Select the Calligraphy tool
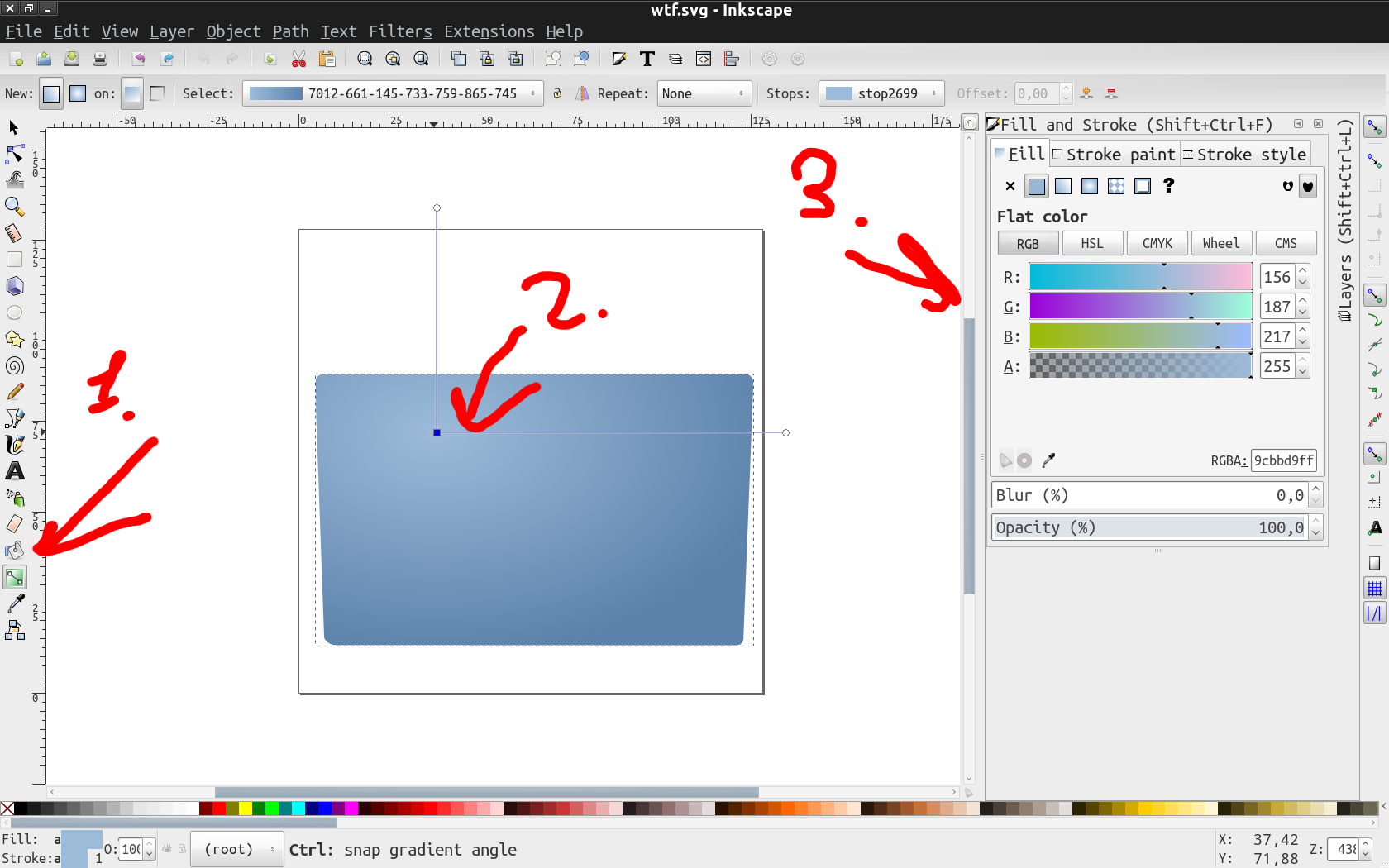 pos(14,444)
